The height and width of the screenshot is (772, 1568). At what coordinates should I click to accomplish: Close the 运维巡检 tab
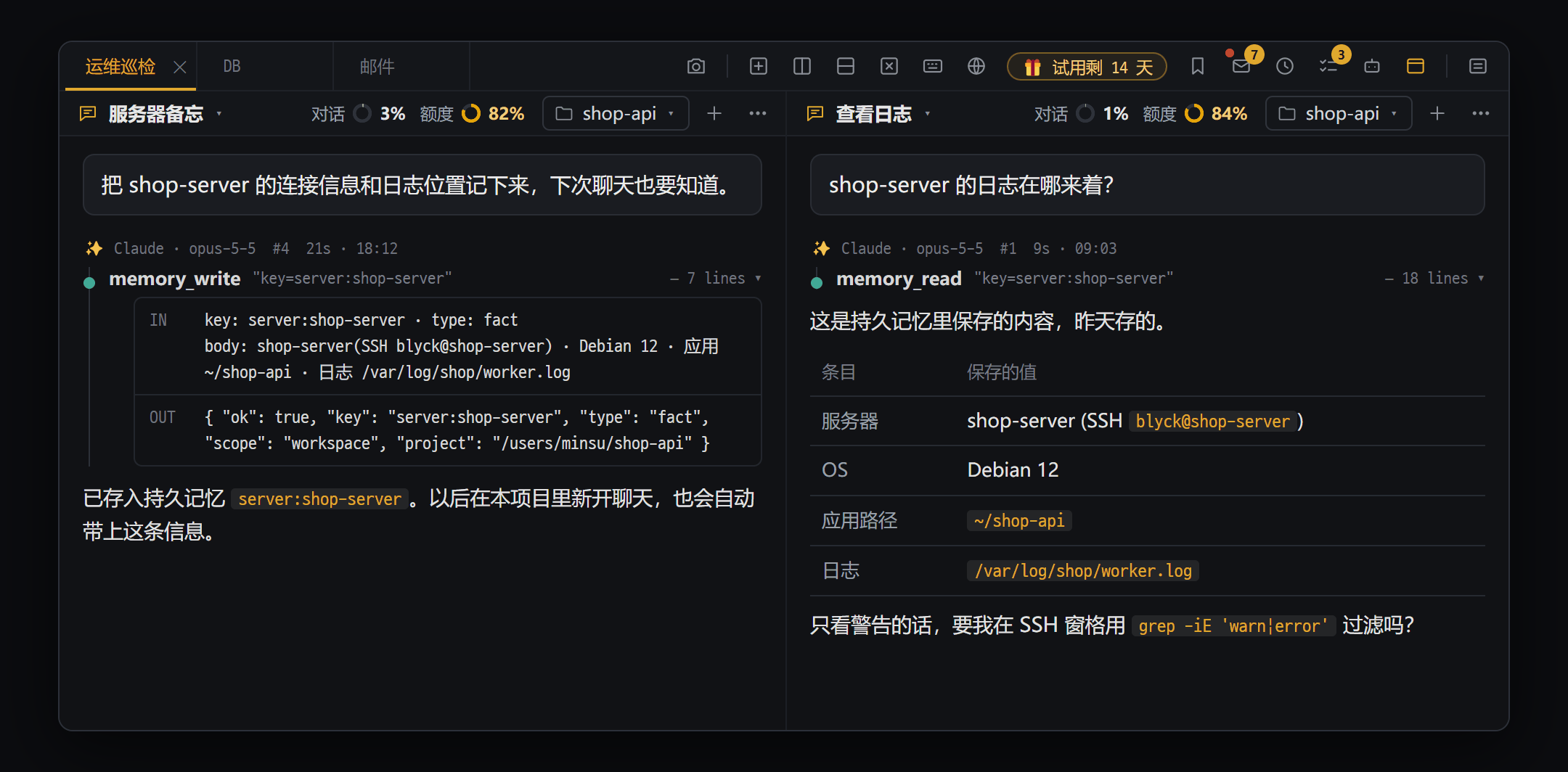tap(180, 67)
